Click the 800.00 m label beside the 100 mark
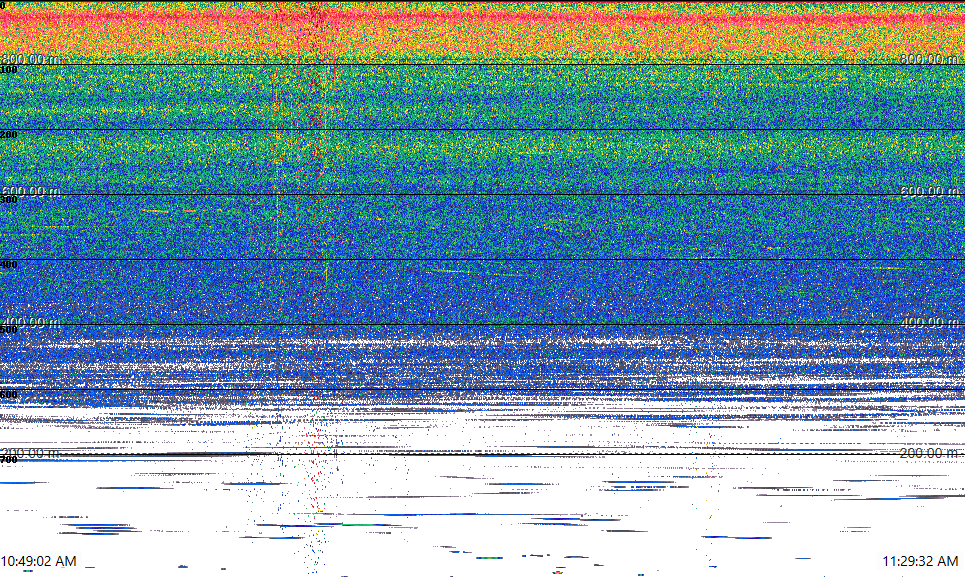Viewport: 965px width, 578px height. pos(31,59)
